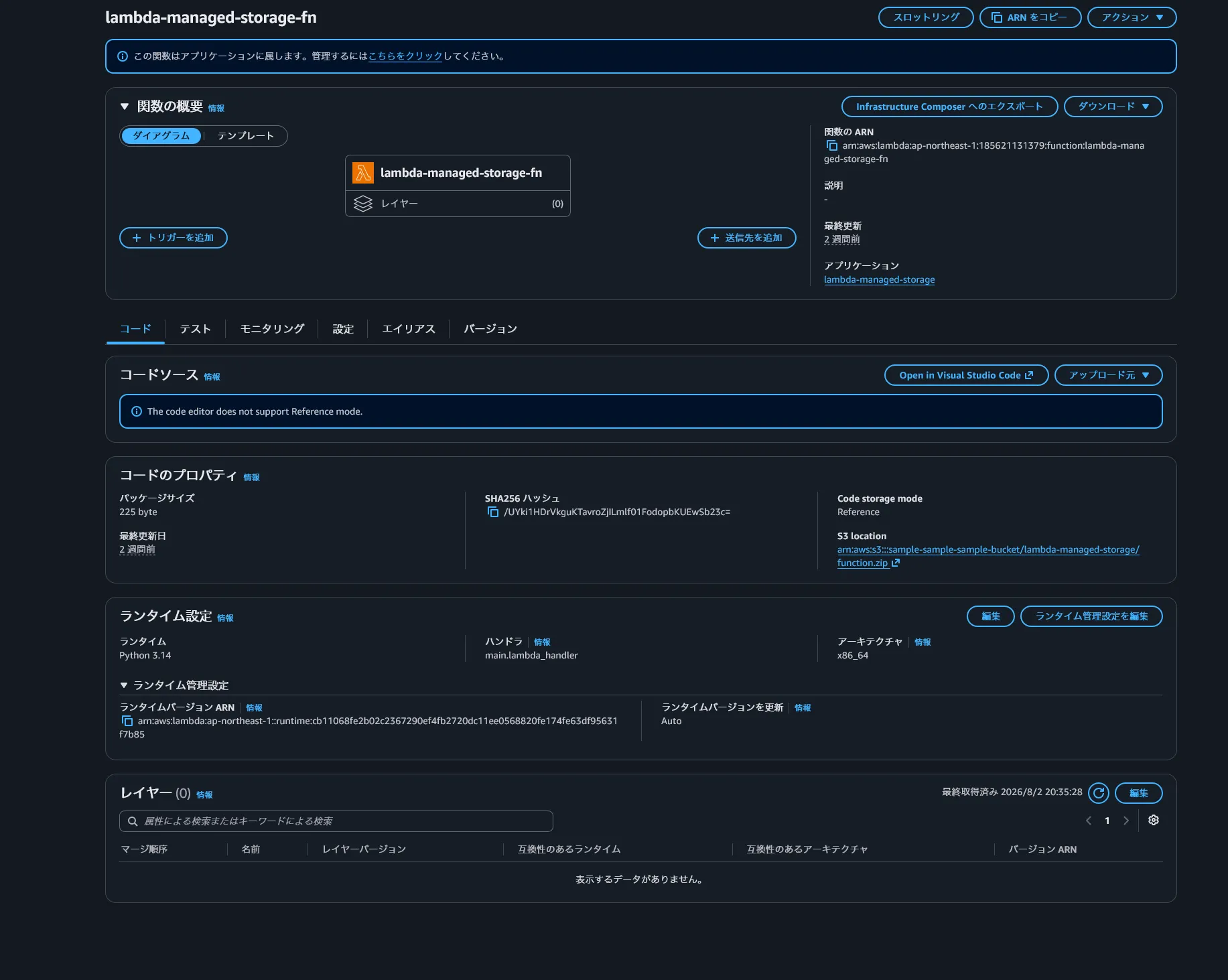The height and width of the screenshot is (980, 1228).
Task: Click search magnifier in layers filter
Action: [133, 821]
